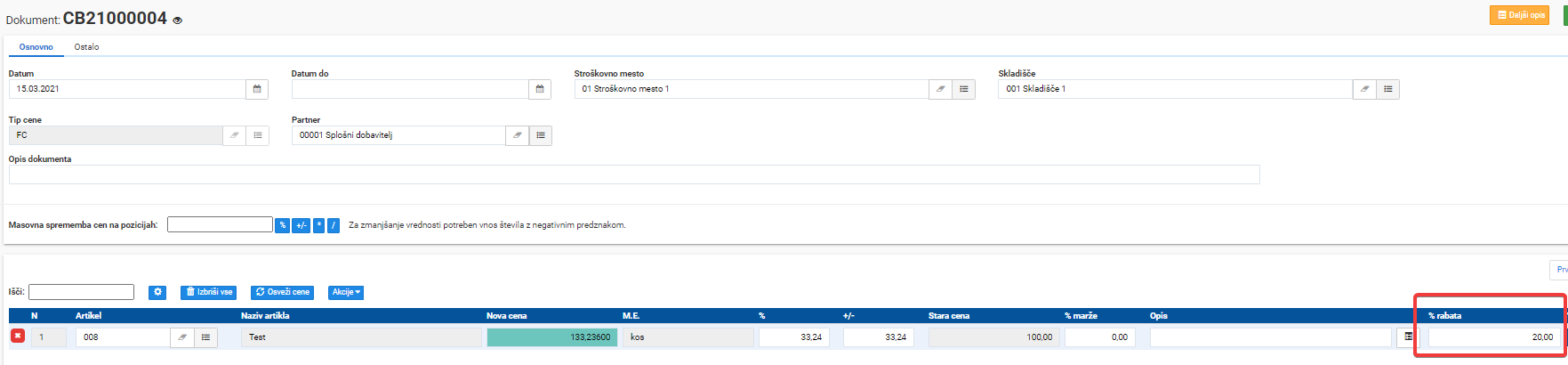Focus the Išči search box
Image resolution: width=1568 pixels, height=365 pixels.
(x=81, y=292)
